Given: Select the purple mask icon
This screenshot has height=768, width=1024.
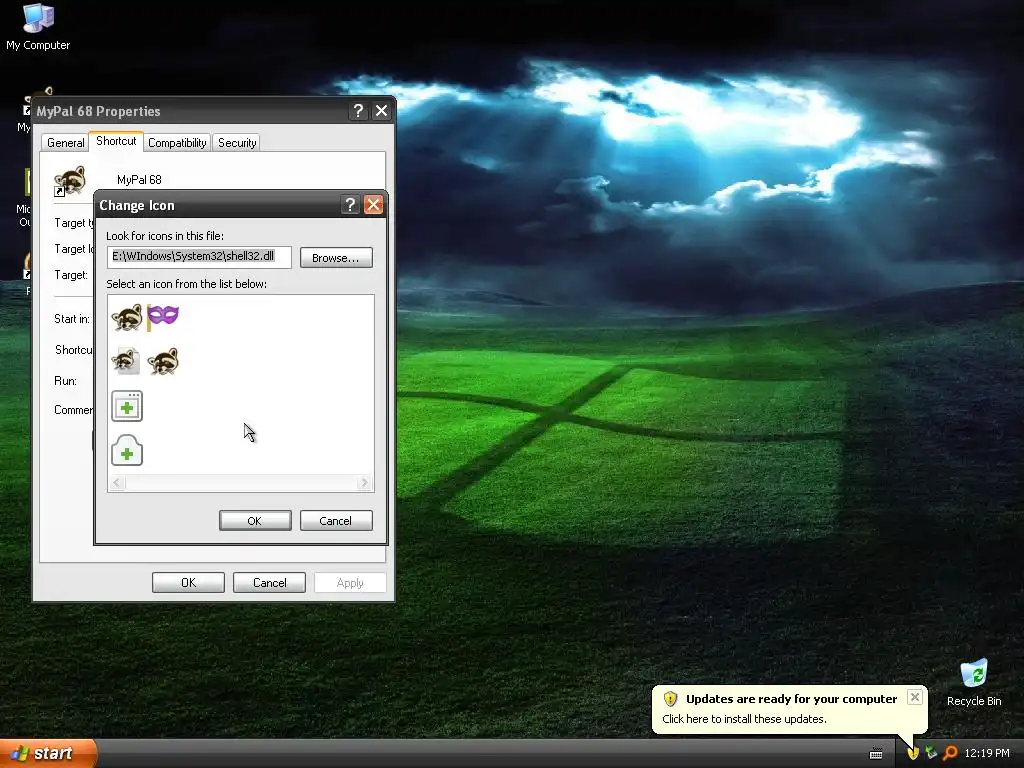Looking at the screenshot, I should coord(163,317).
